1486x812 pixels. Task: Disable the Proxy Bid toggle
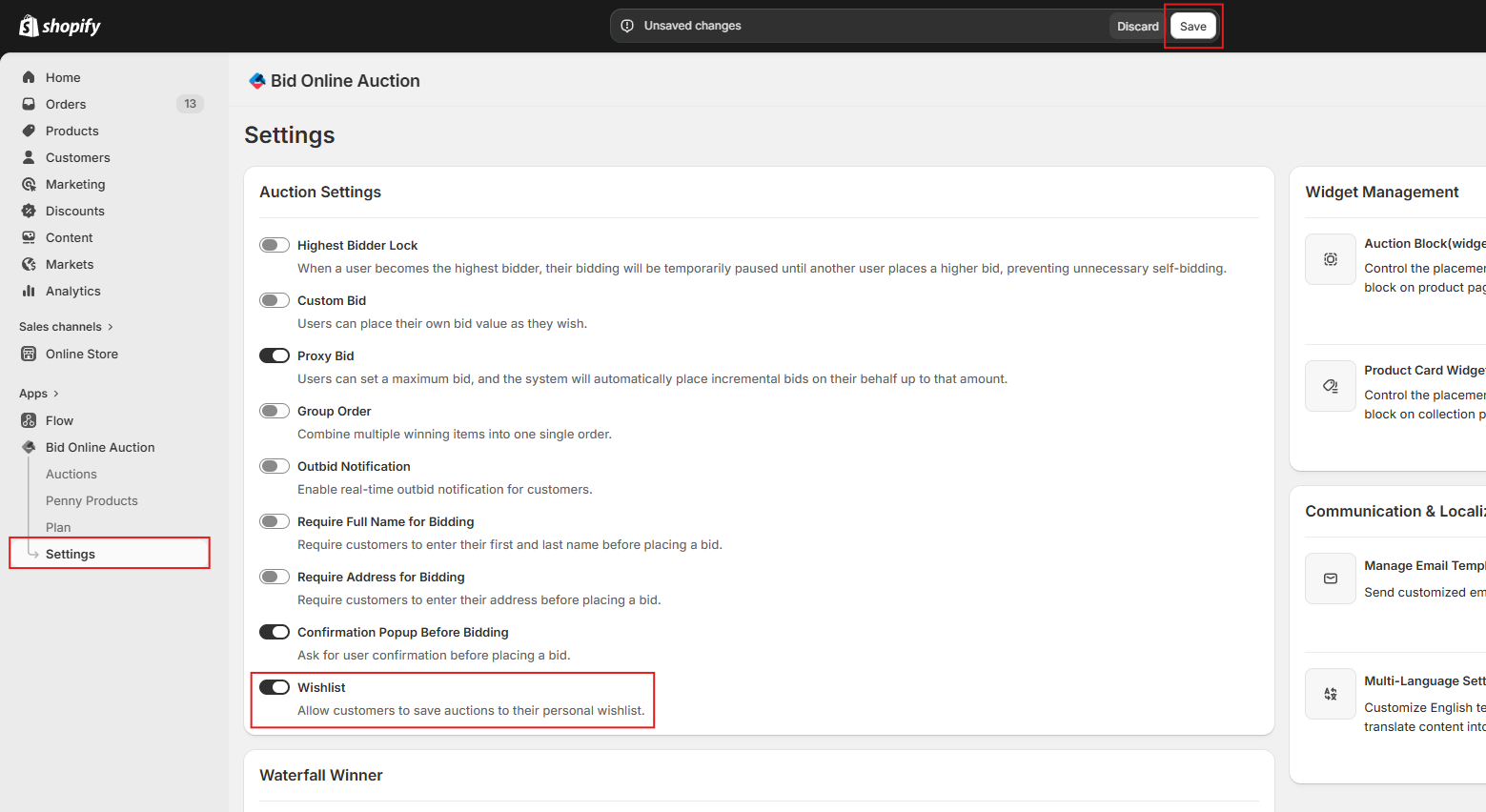(275, 355)
